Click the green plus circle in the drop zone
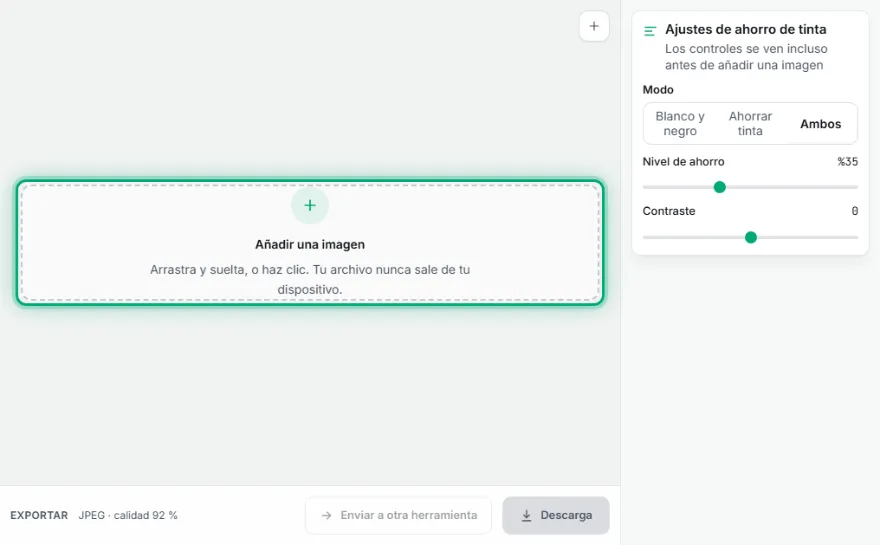This screenshot has height=545, width=880. (x=310, y=205)
